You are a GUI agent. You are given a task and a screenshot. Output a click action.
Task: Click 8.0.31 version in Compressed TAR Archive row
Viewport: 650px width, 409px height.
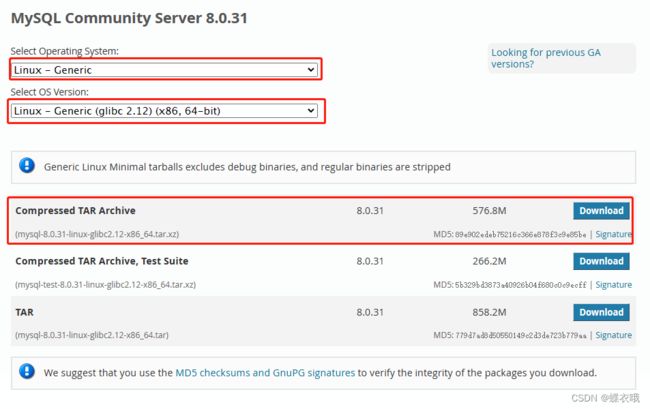(370, 211)
